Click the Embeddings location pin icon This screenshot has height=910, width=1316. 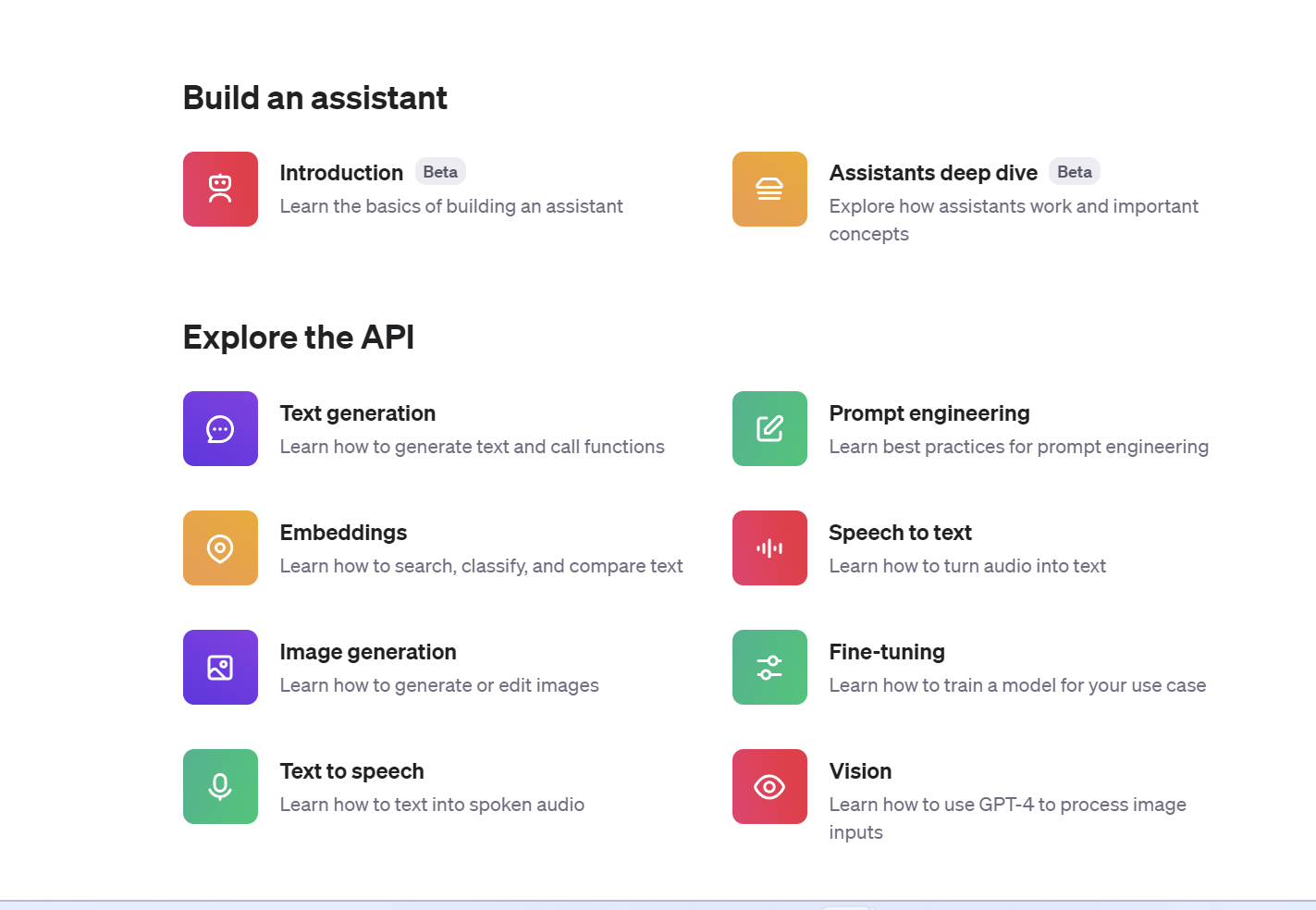[220, 547]
